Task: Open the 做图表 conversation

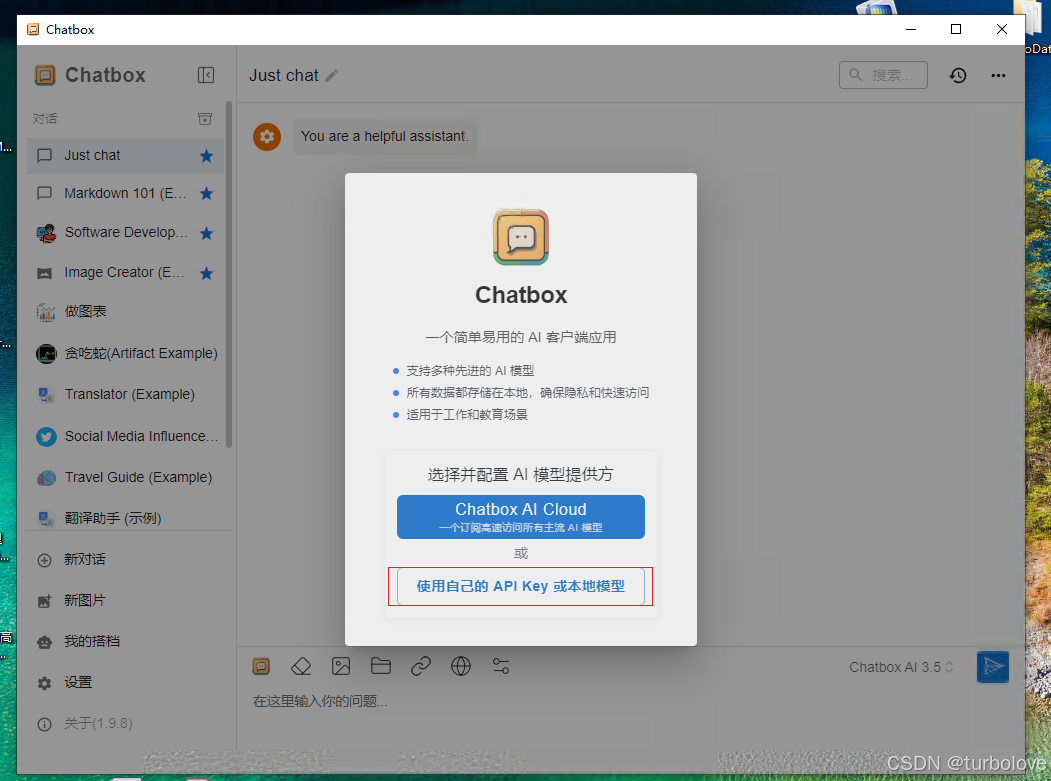Action: 125,312
